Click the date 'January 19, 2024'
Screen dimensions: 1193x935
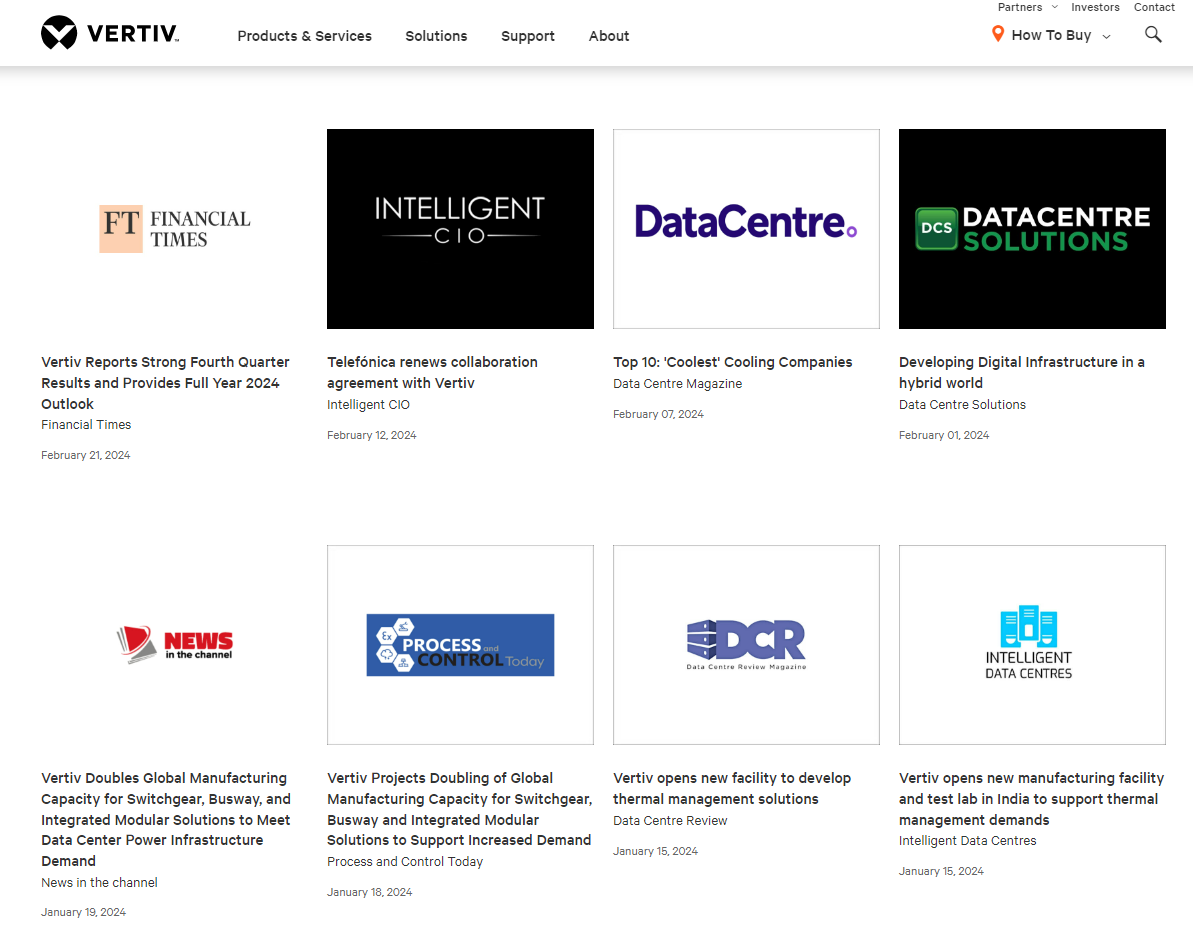pyautogui.click(x=83, y=912)
